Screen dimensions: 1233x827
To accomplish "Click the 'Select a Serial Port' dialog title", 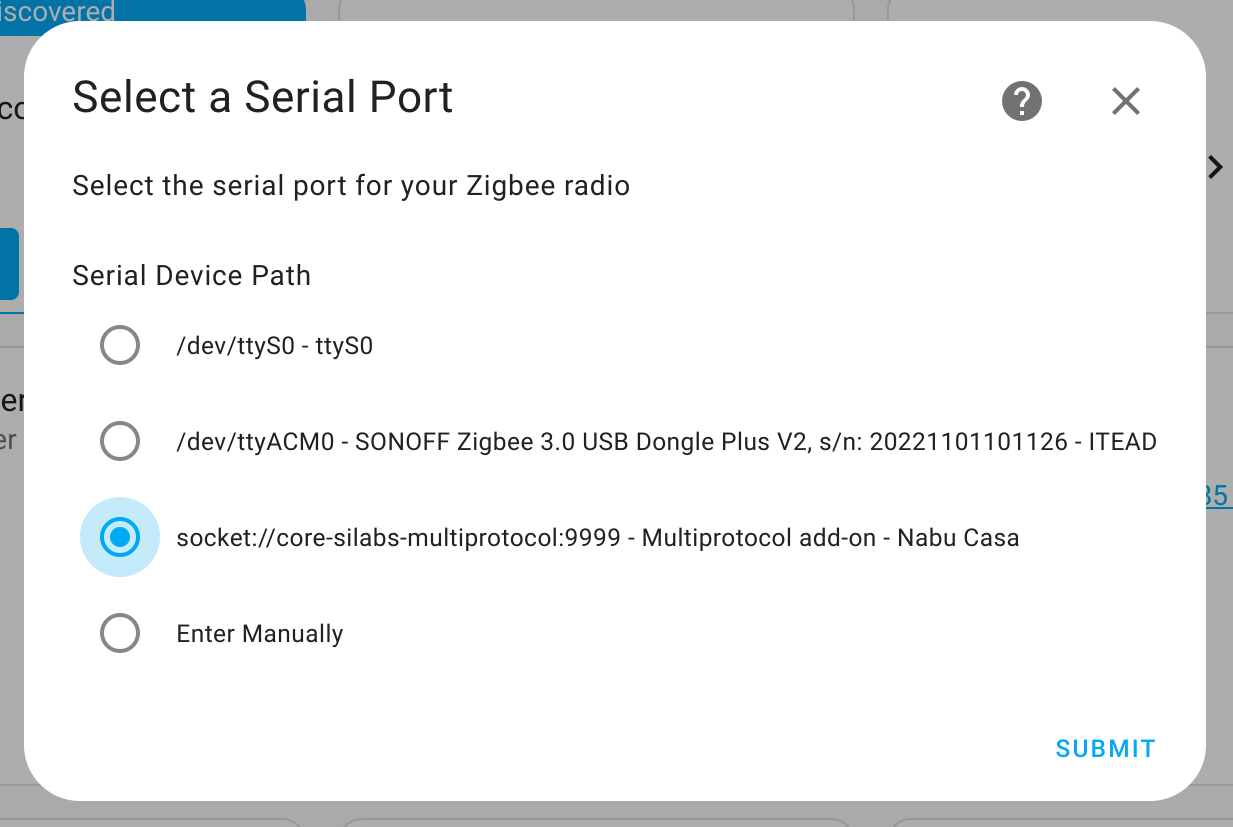I will 263,97.
